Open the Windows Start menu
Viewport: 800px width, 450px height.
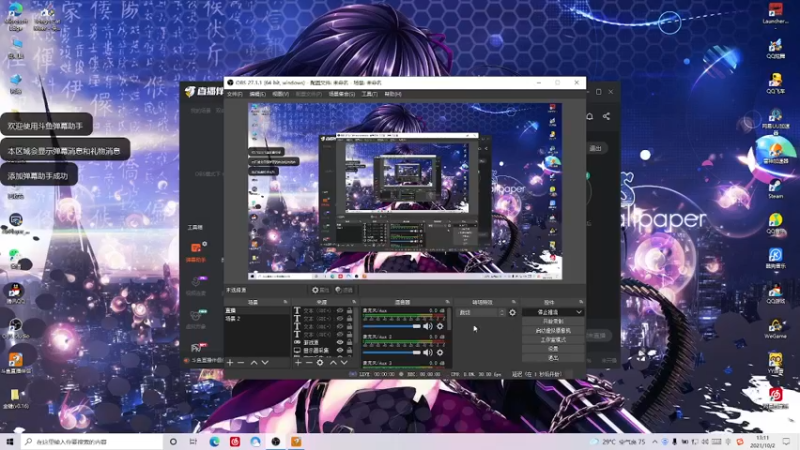click(x=10, y=441)
